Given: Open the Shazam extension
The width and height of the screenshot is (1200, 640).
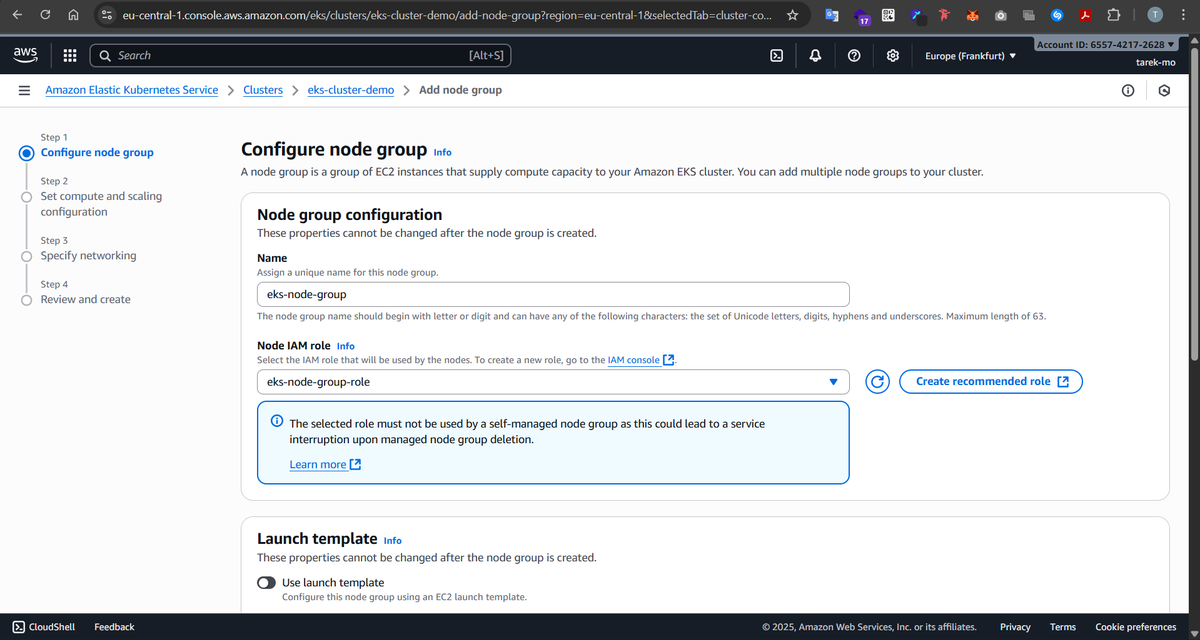Looking at the screenshot, I should 1058,15.
